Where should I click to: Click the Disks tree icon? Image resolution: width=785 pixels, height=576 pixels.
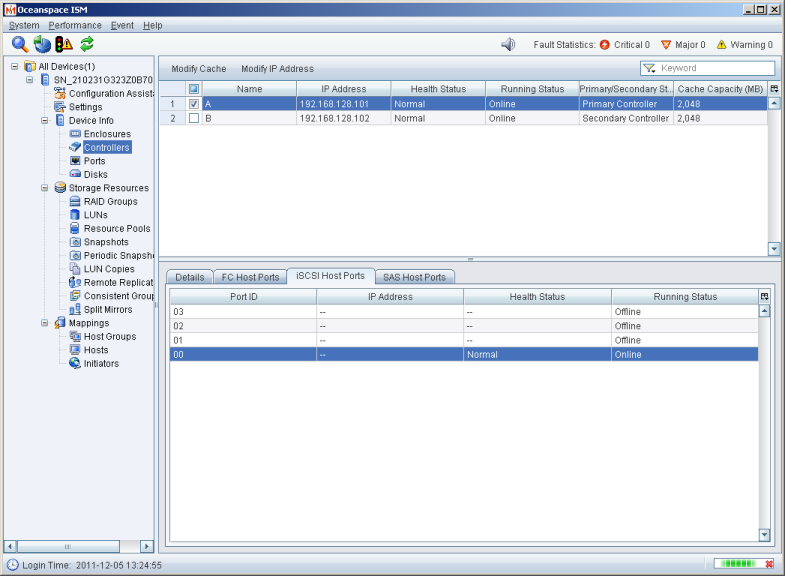(x=75, y=174)
